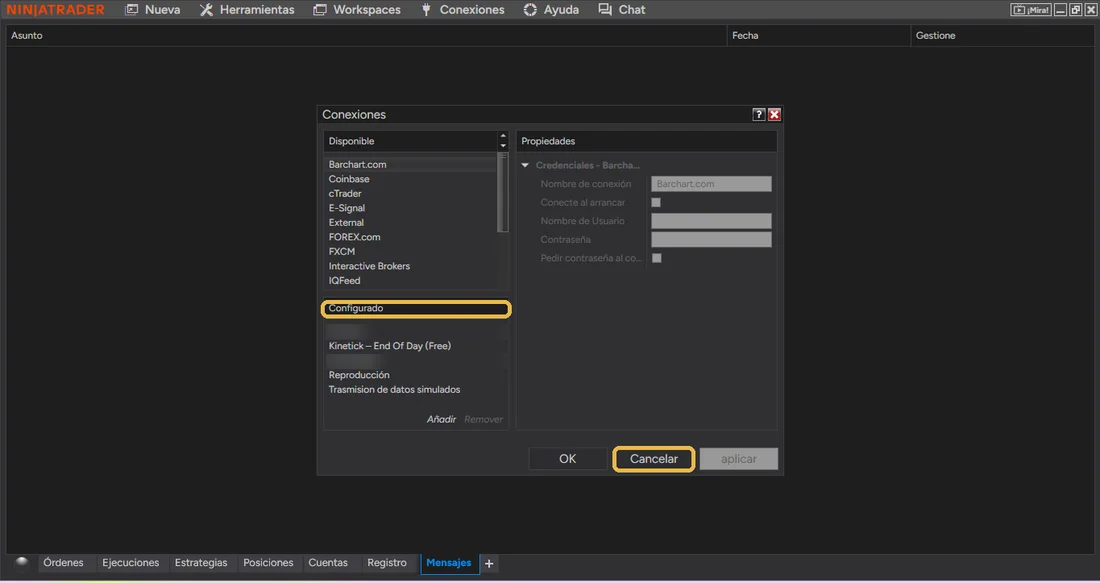Collapse the Credenciales - Barcha... section
Screen dimensions: 1100x583
(x=525, y=166)
